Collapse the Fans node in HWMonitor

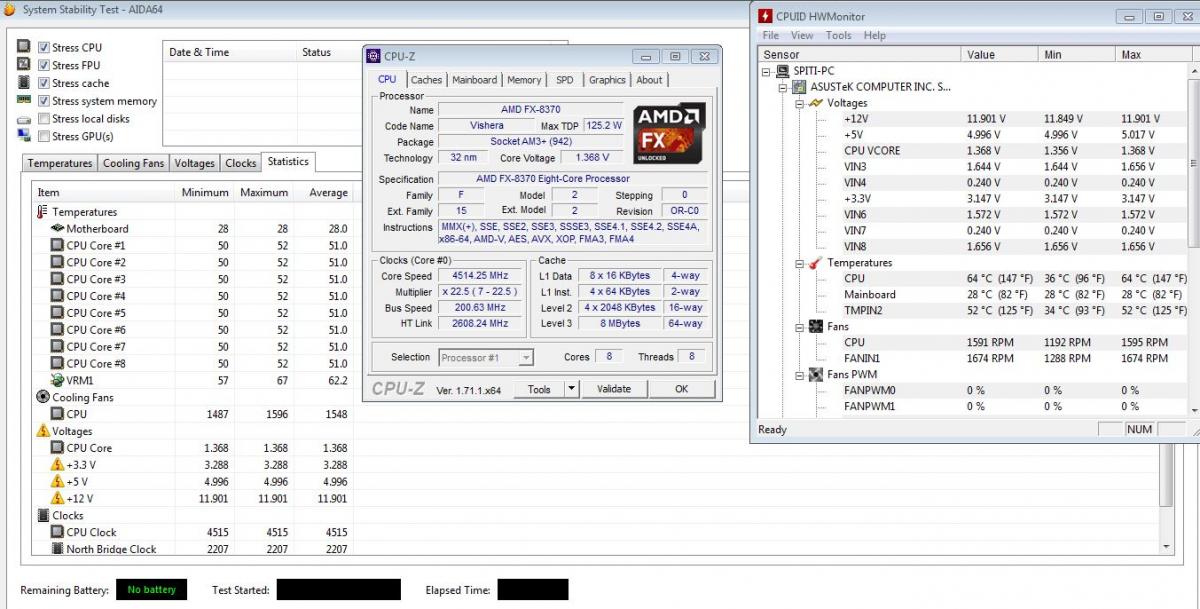point(799,327)
